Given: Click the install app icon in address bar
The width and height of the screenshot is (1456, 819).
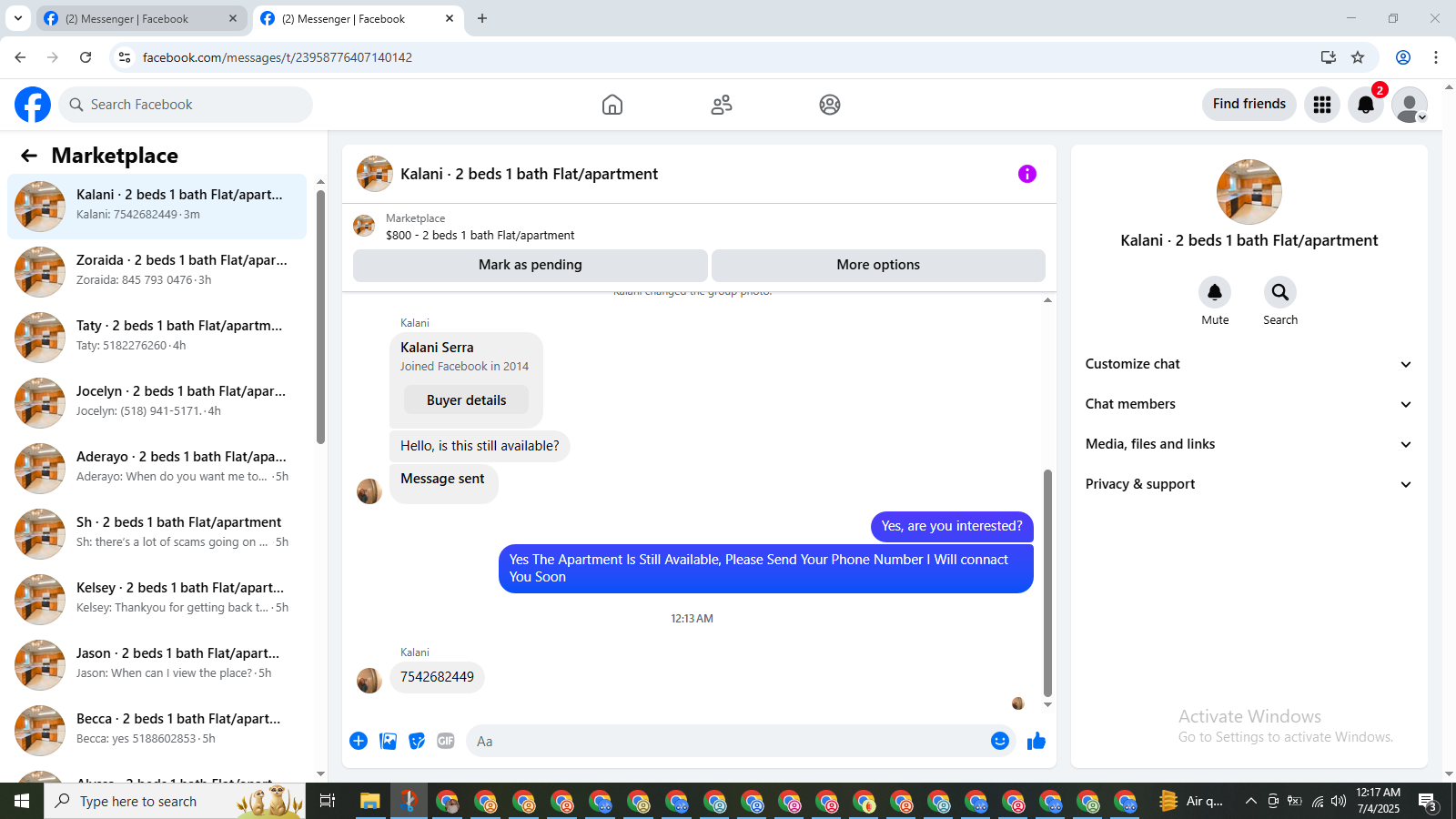Looking at the screenshot, I should coord(1329,57).
